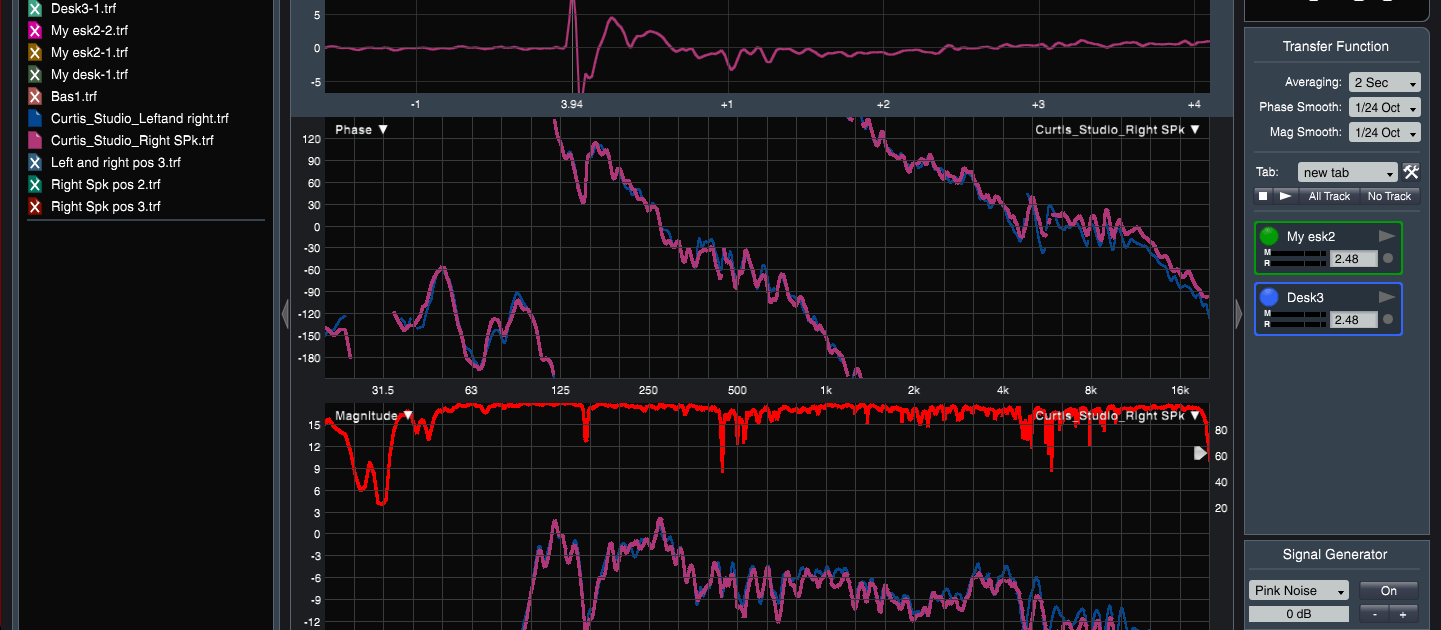Click the 3.94 delay marker label

(572, 104)
